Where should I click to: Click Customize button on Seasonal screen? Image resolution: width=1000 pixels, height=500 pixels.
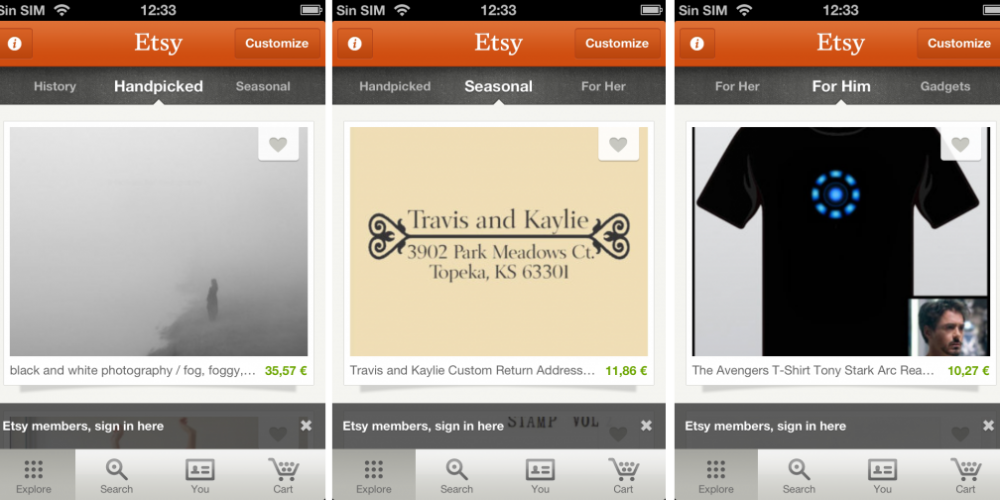point(617,43)
